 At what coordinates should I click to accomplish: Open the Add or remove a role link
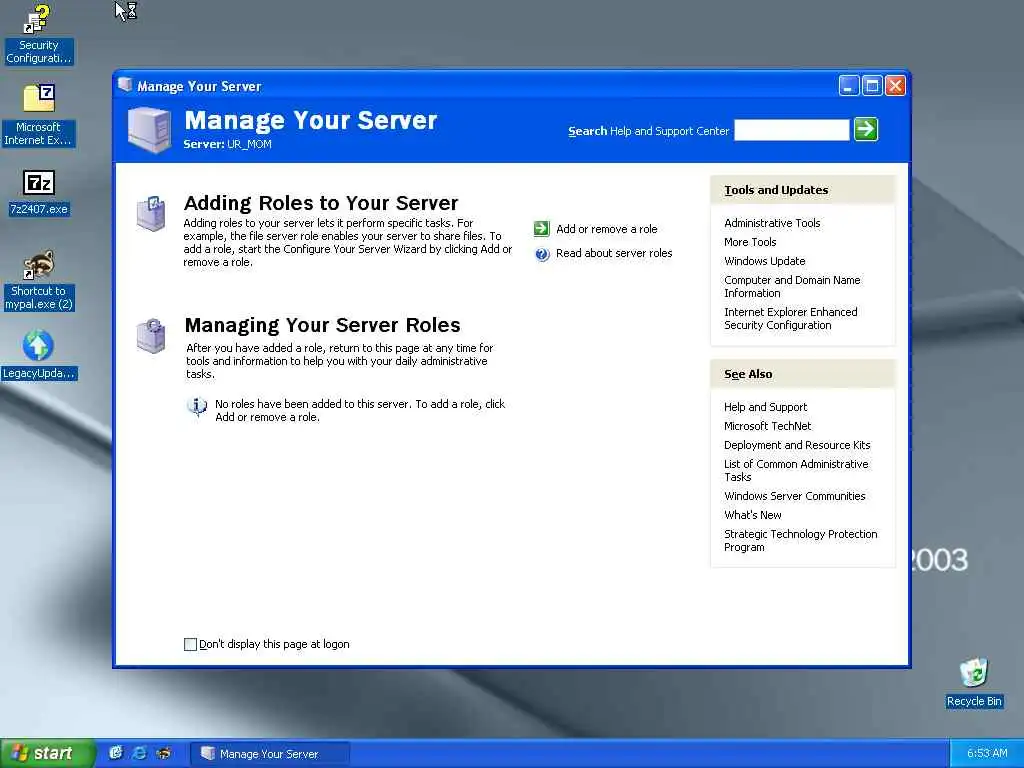tap(607, 229)
